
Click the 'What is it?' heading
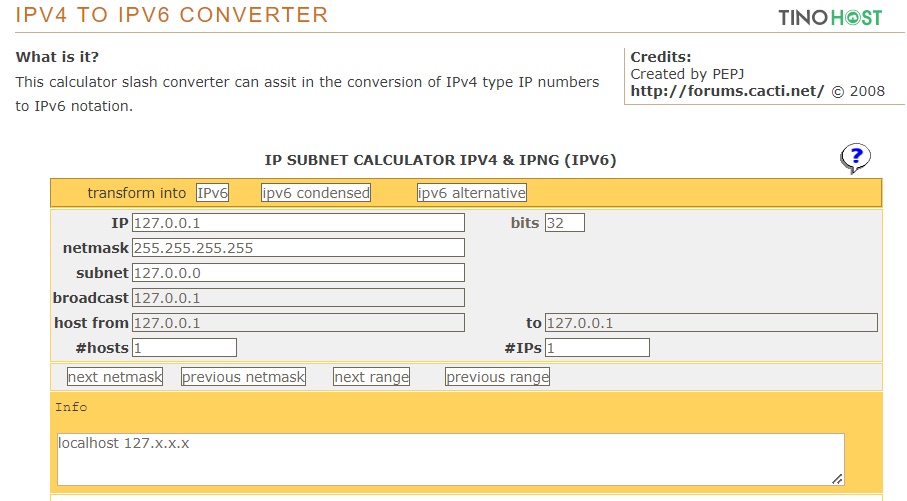tap(57, 57)
